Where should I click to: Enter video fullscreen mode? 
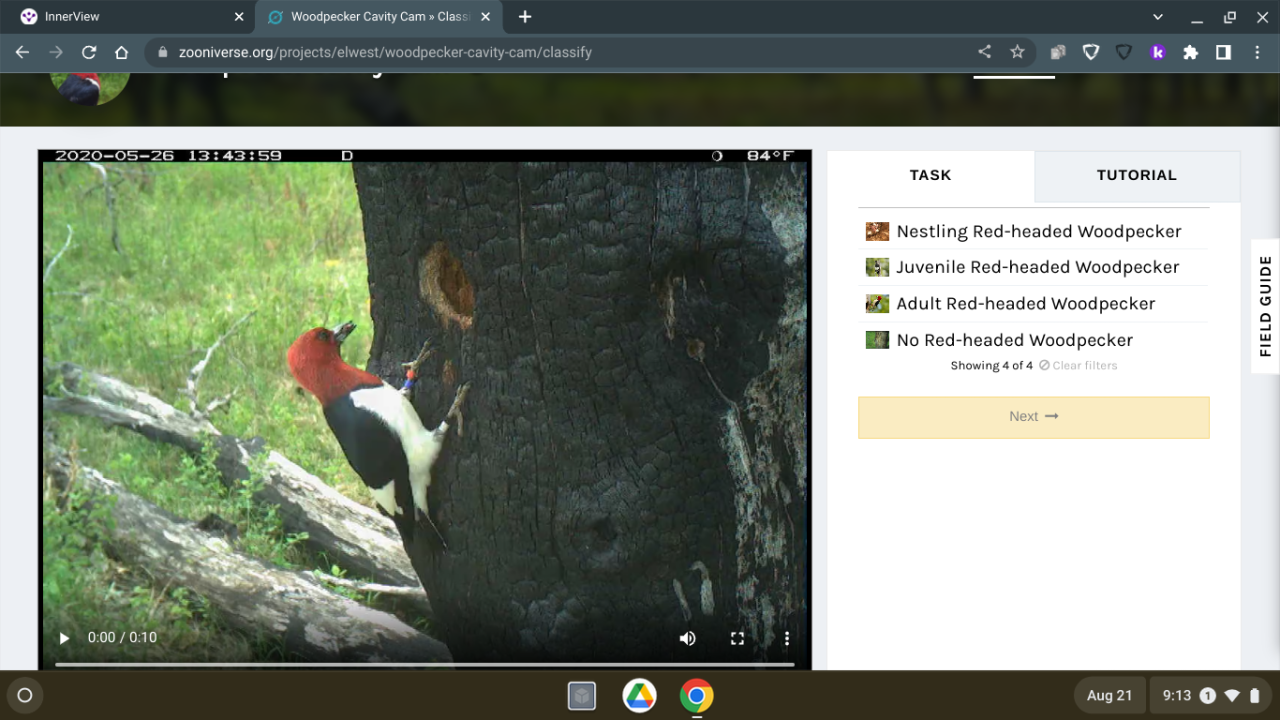point(737,638)
